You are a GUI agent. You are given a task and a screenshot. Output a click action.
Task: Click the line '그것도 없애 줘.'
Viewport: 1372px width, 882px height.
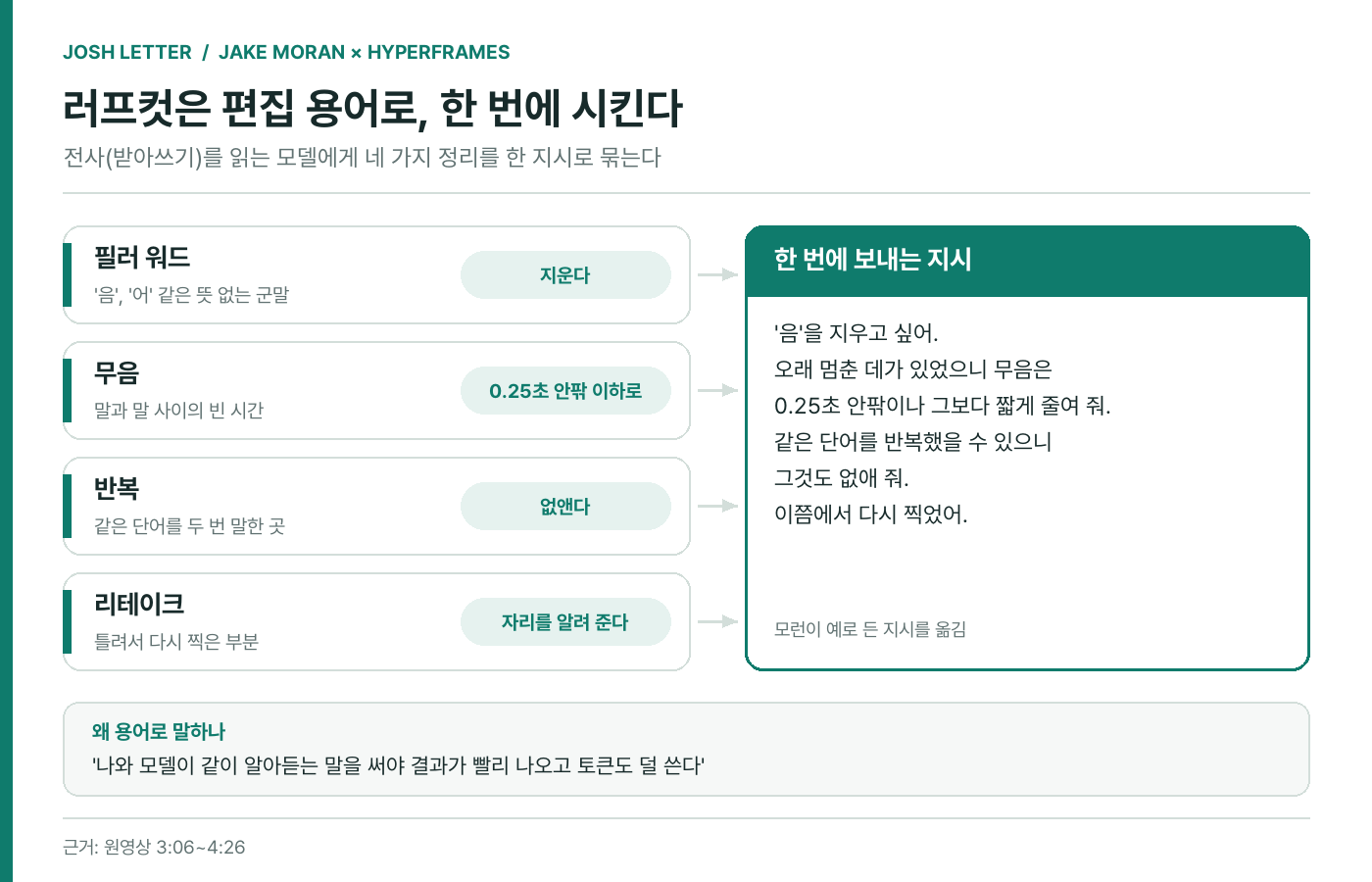pyautogui.click(x=842, y=478)
